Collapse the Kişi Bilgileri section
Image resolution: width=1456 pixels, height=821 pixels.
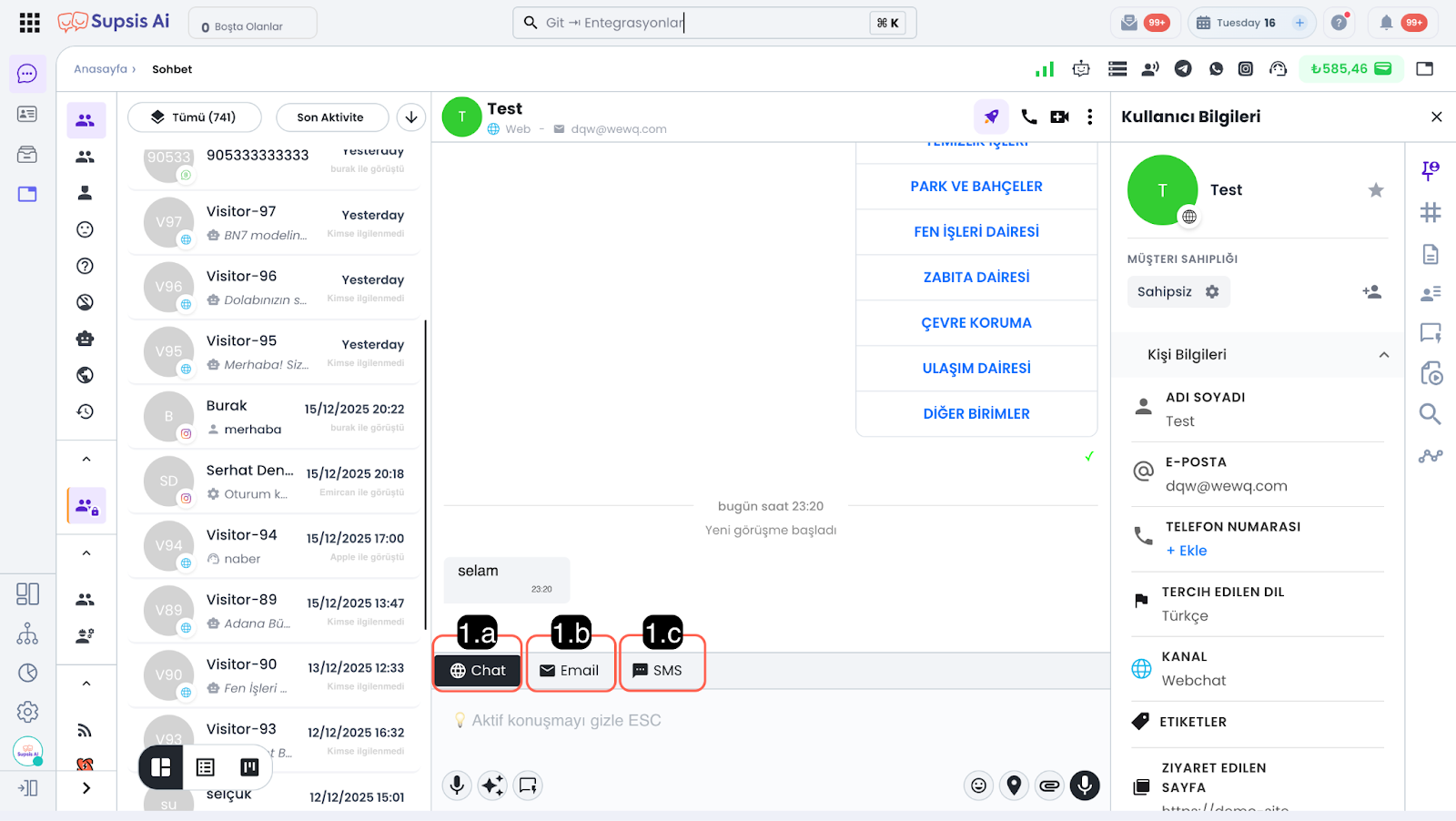pos(1383,355)
